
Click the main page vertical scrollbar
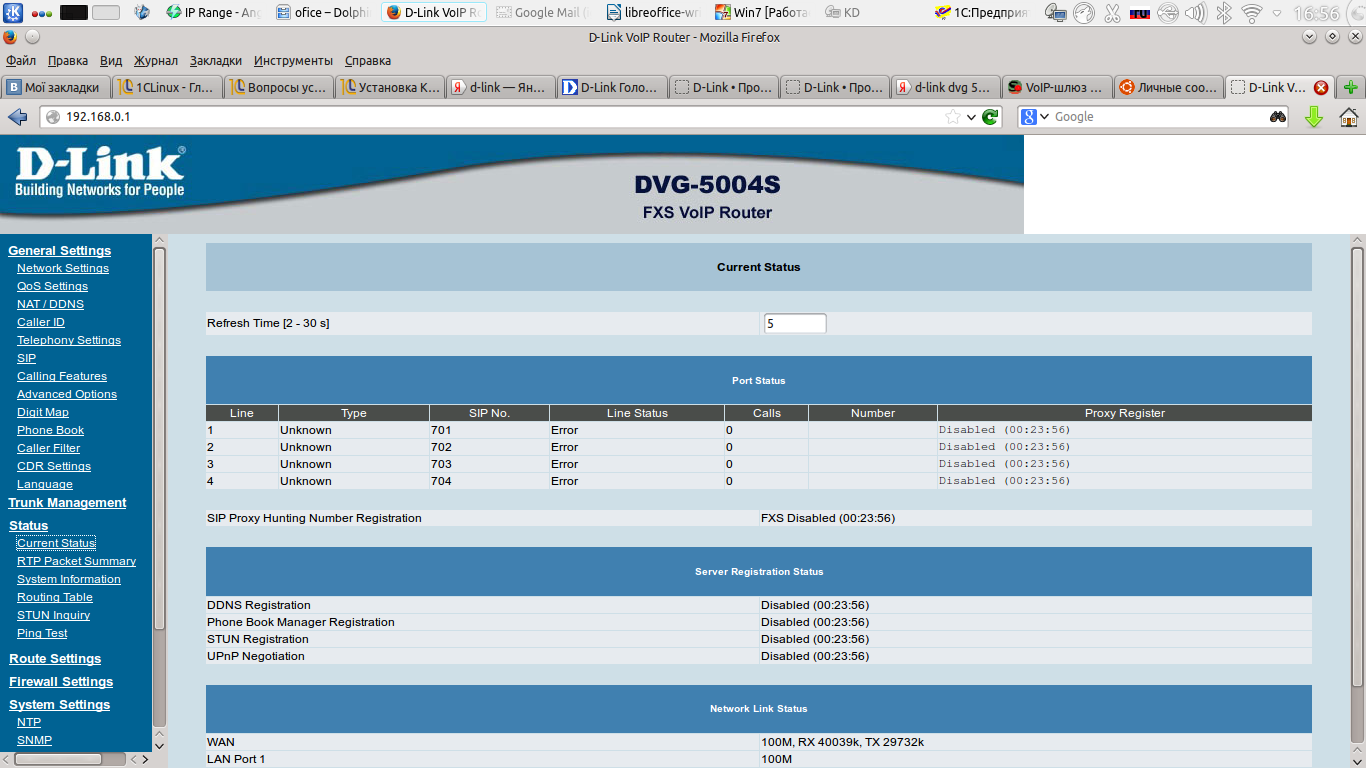(x=1358, y=466)
